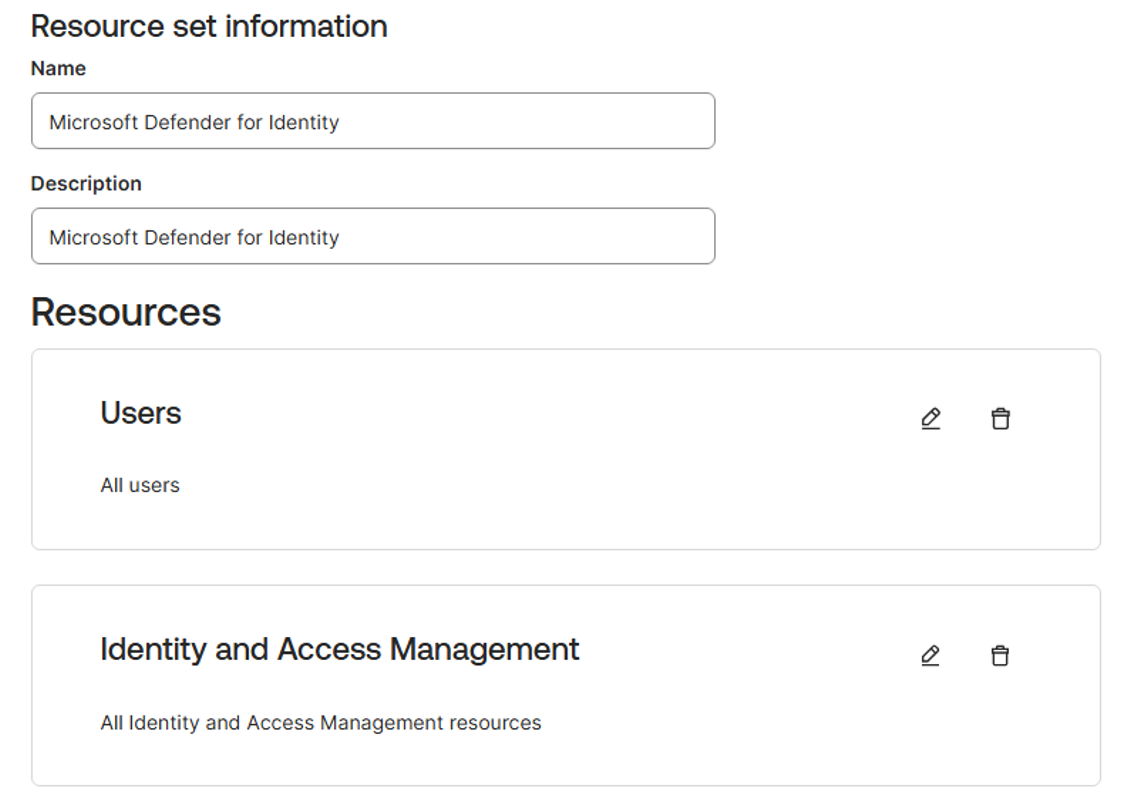
Task: Click the All Identity and Access Management resources text
Action: [x=320, y=722]
